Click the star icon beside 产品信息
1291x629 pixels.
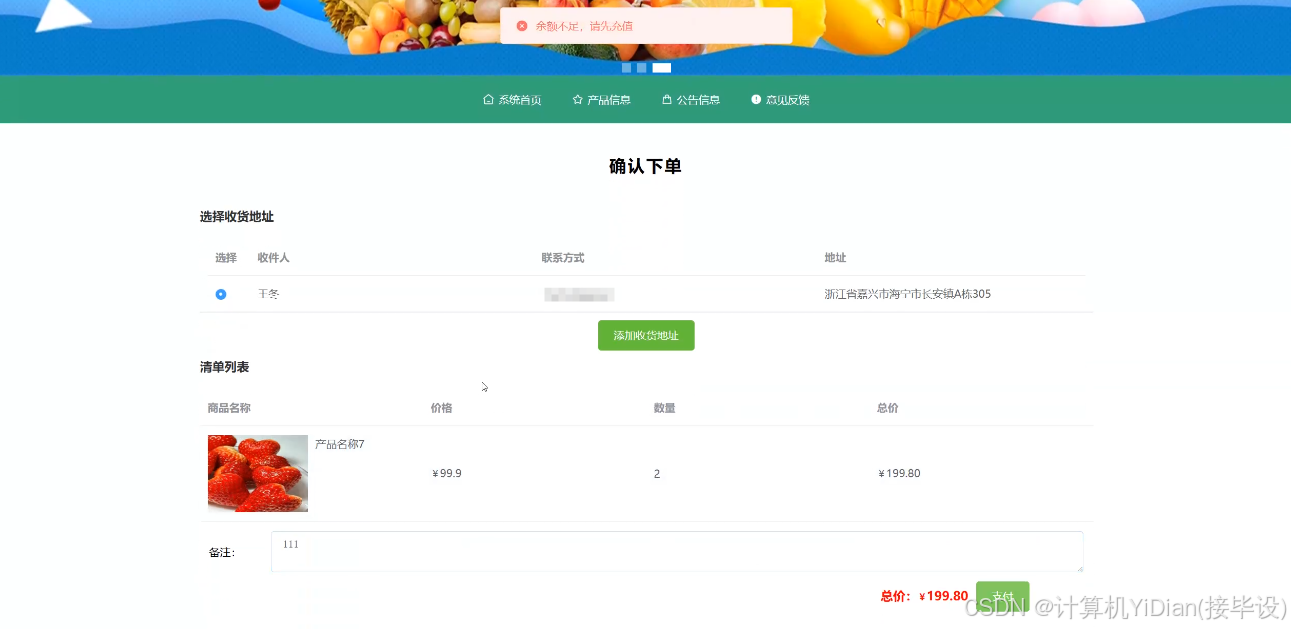tap(577, 100)
